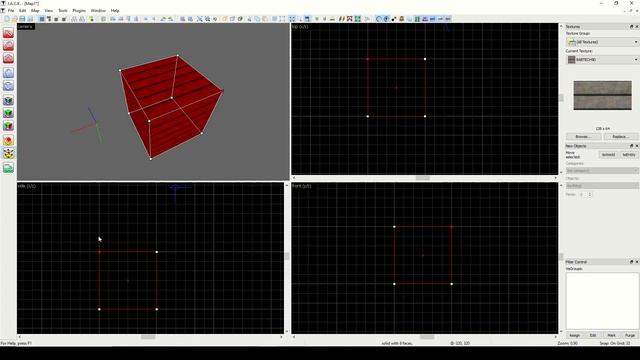640x360 pixels.
Task: Select the Magnify tool in left toolbar
Action: 8,45
